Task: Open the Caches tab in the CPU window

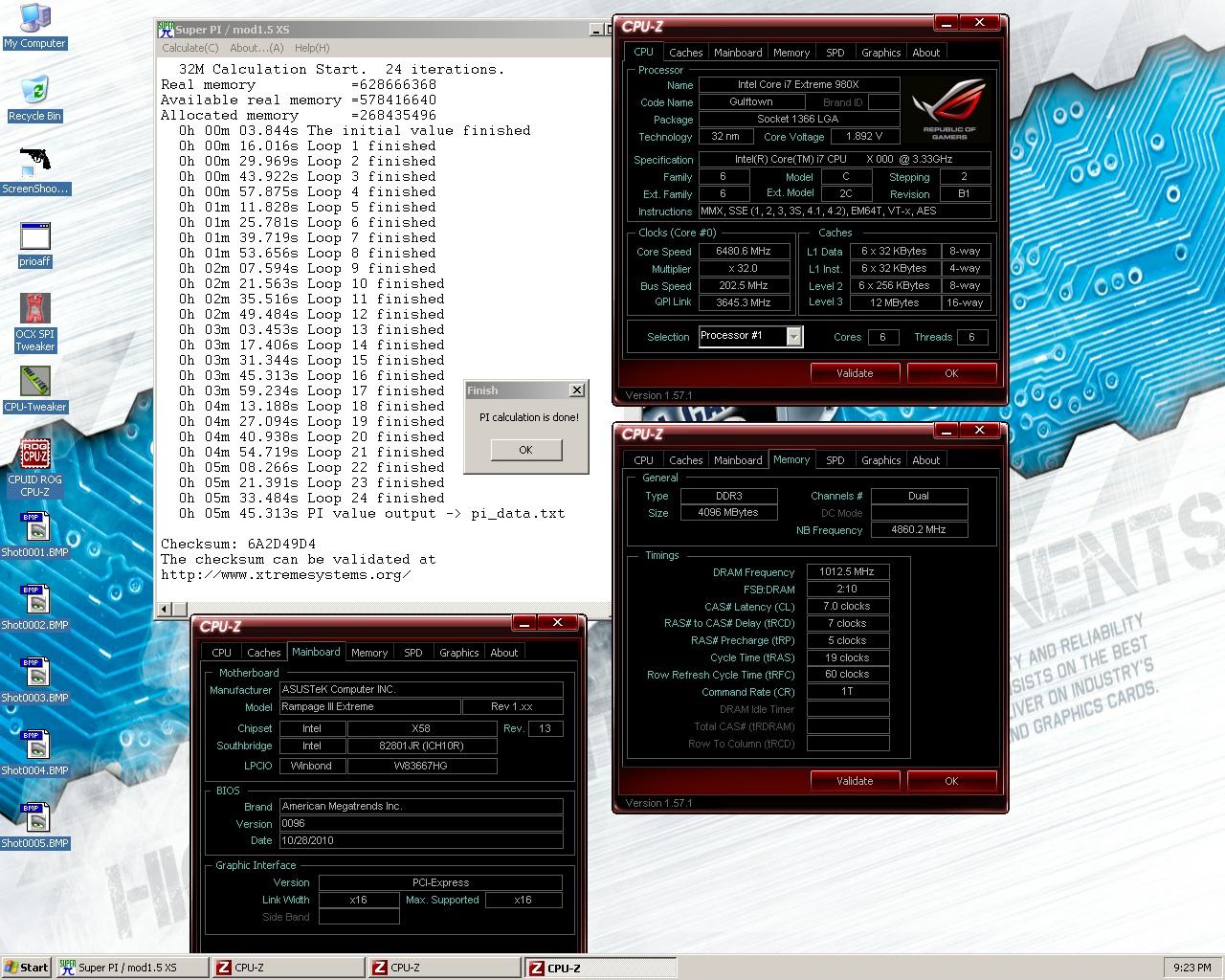Action: [685, 53]
